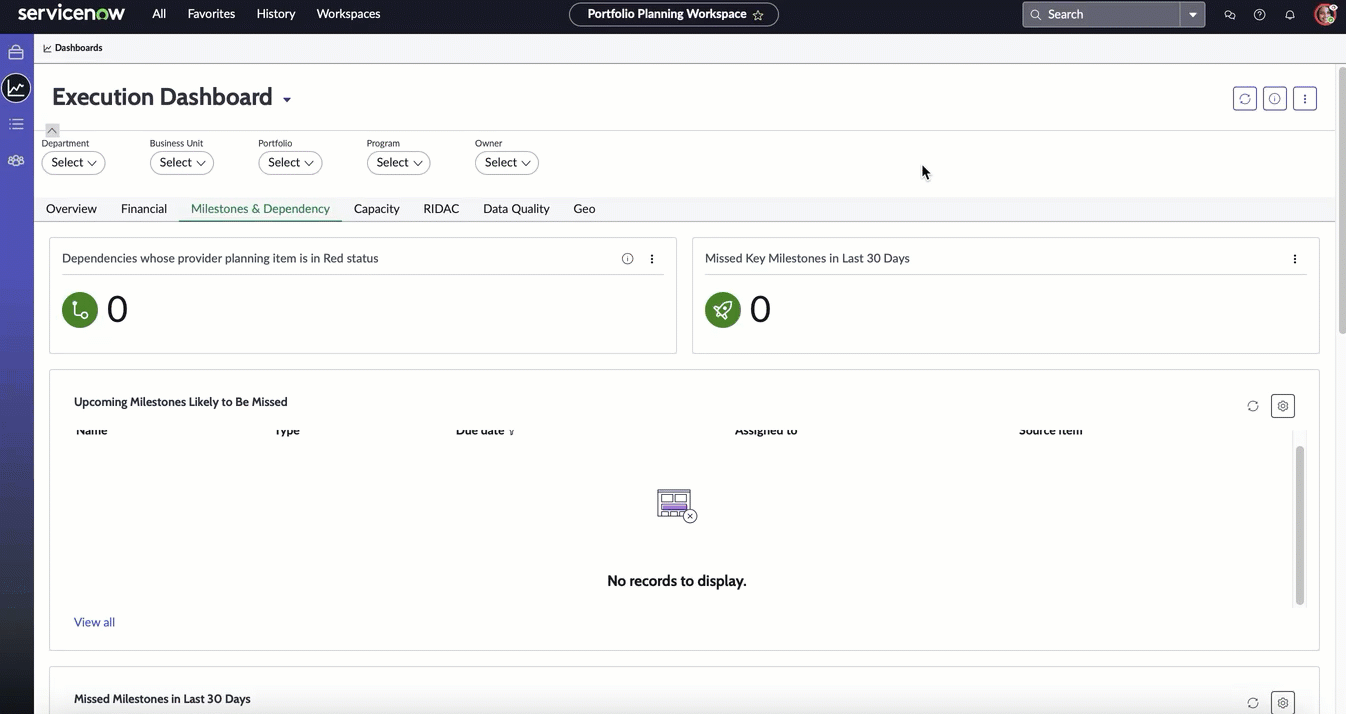Open Missed Key Milestones widget options menu

click(1295, 259)
